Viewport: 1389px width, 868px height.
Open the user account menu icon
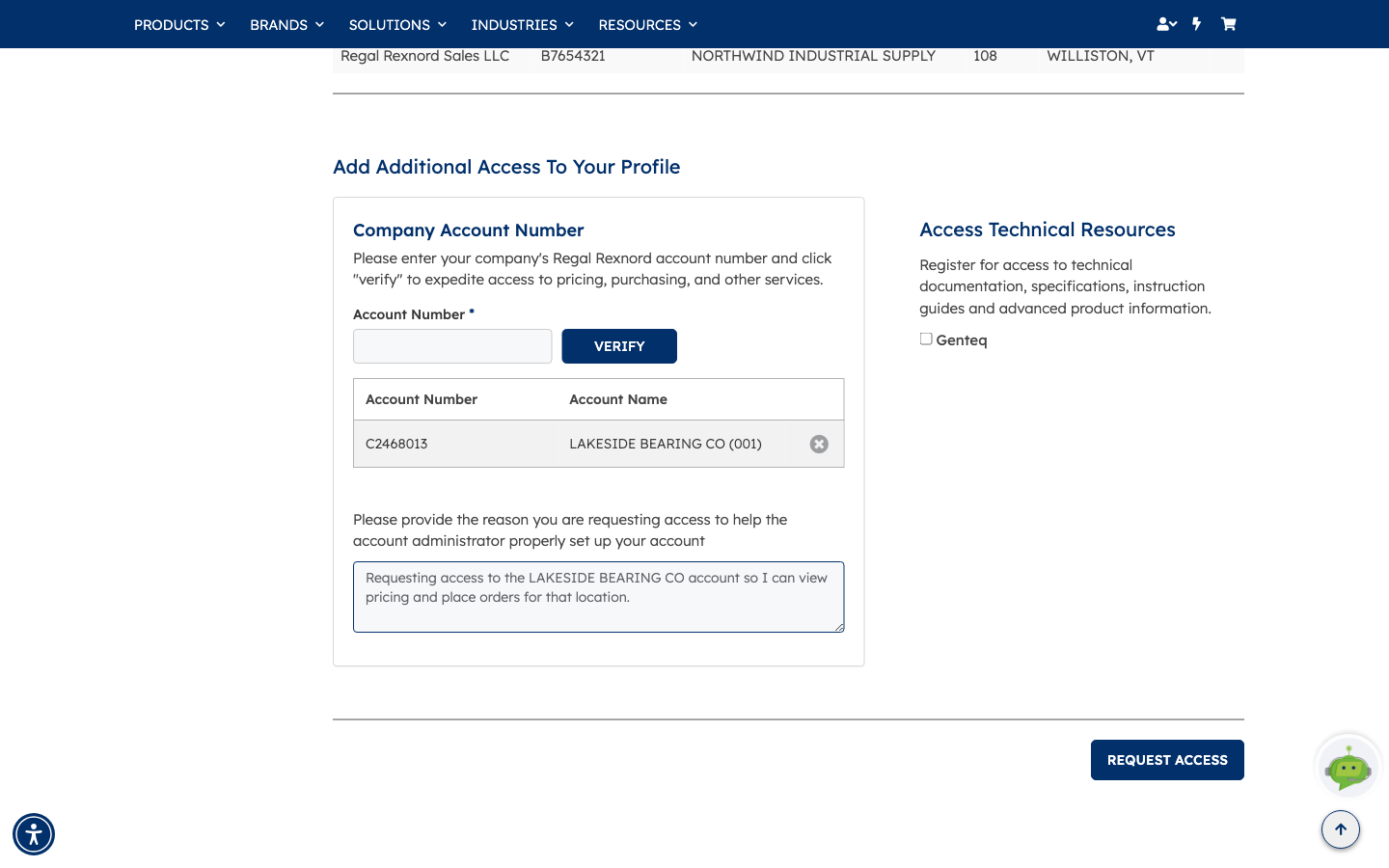(1166, 24)
